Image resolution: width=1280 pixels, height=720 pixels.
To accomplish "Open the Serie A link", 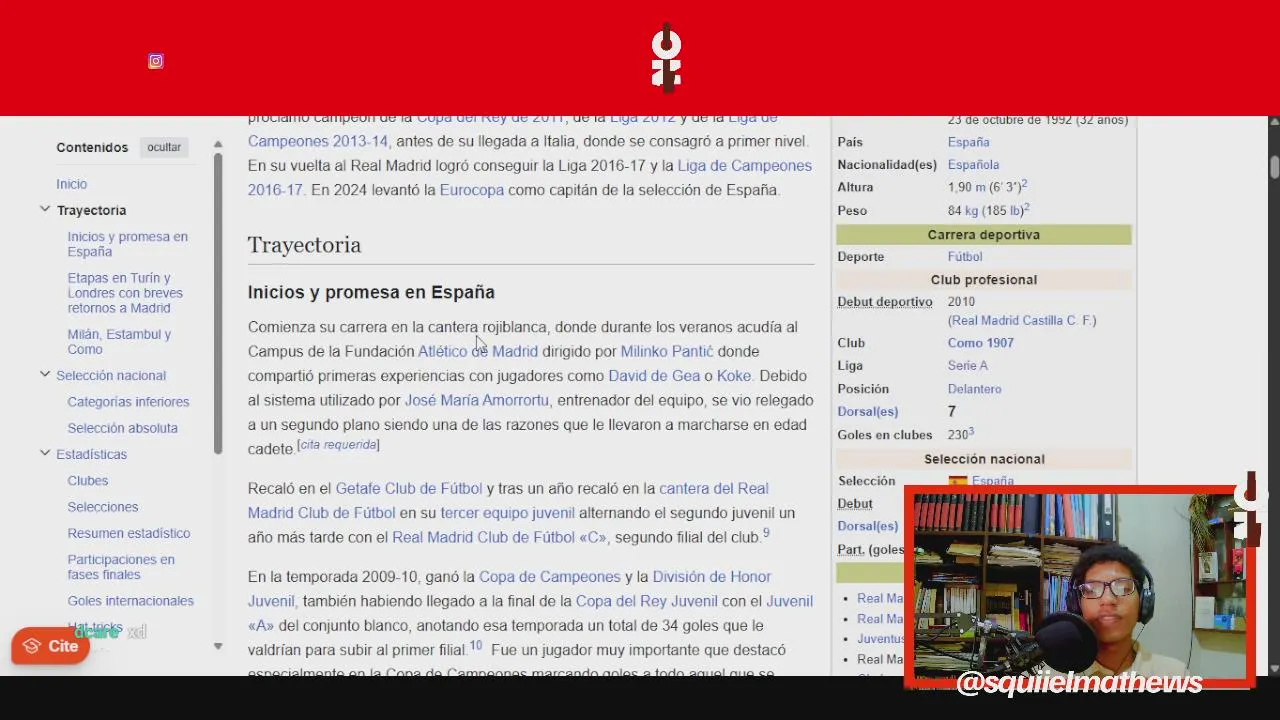I will tap(968, 366).
